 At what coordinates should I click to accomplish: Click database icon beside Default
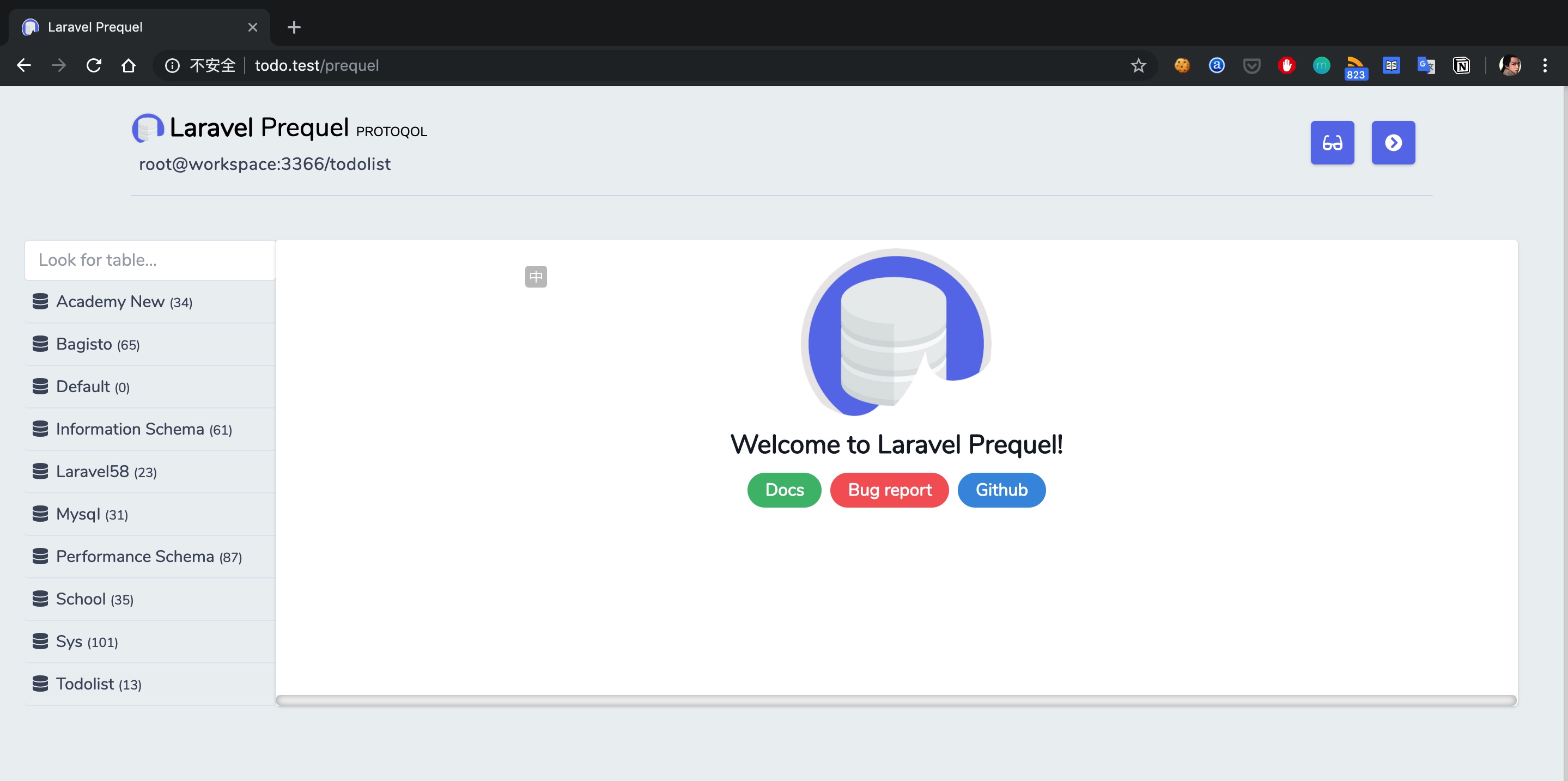(40, 387)
